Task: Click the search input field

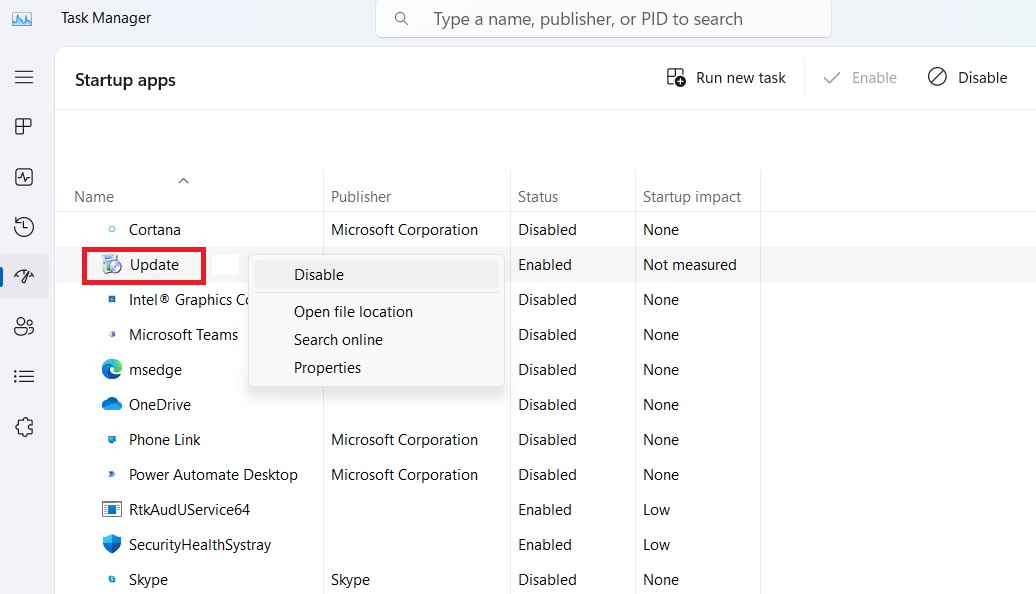Action: coord(603,18)
